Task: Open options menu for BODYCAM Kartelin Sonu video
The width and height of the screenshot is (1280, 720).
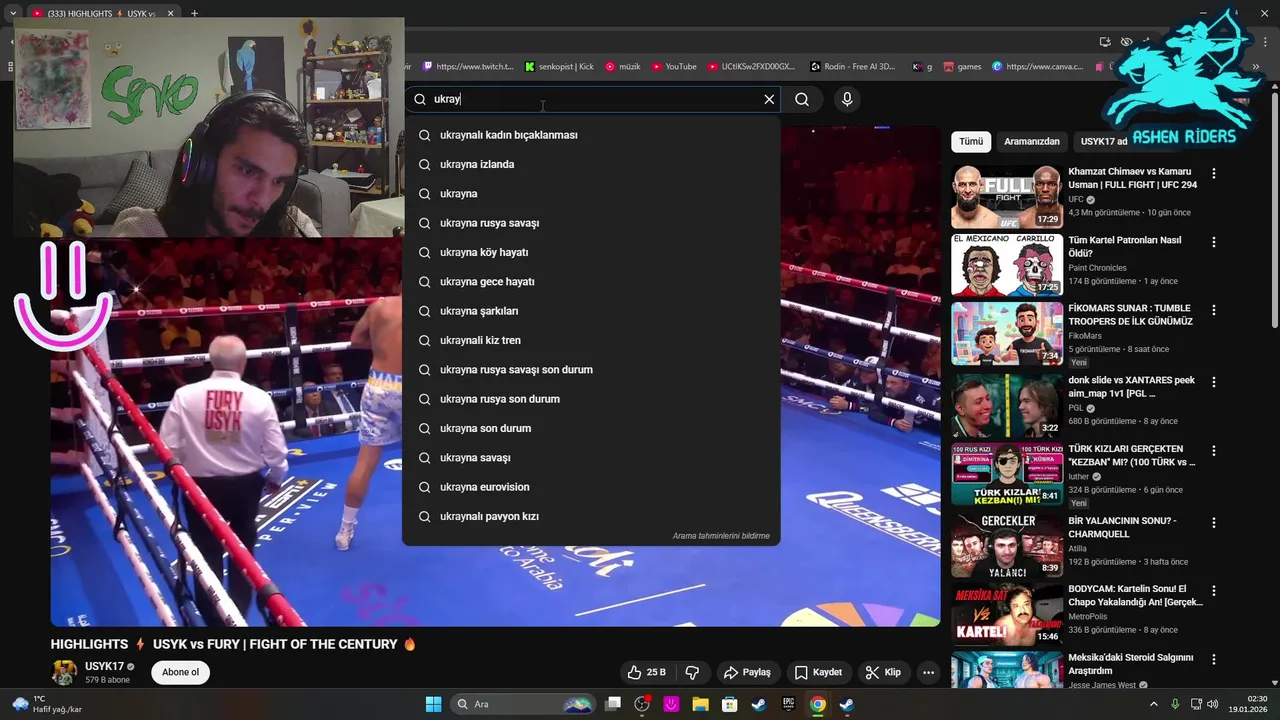Action: [x=1214, y=591]
